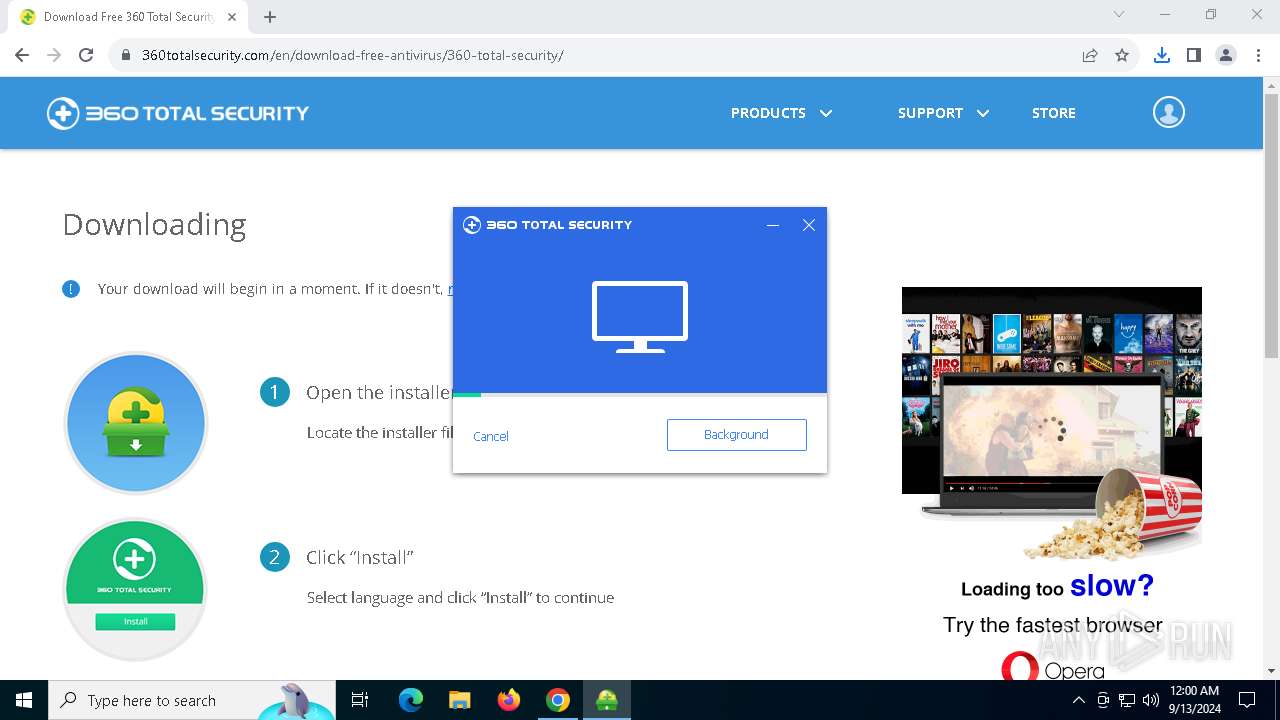Screen dimensions: 1280x720
Task: Launch Microsoft Edge from taskbar
Action: tap(411, 700)
